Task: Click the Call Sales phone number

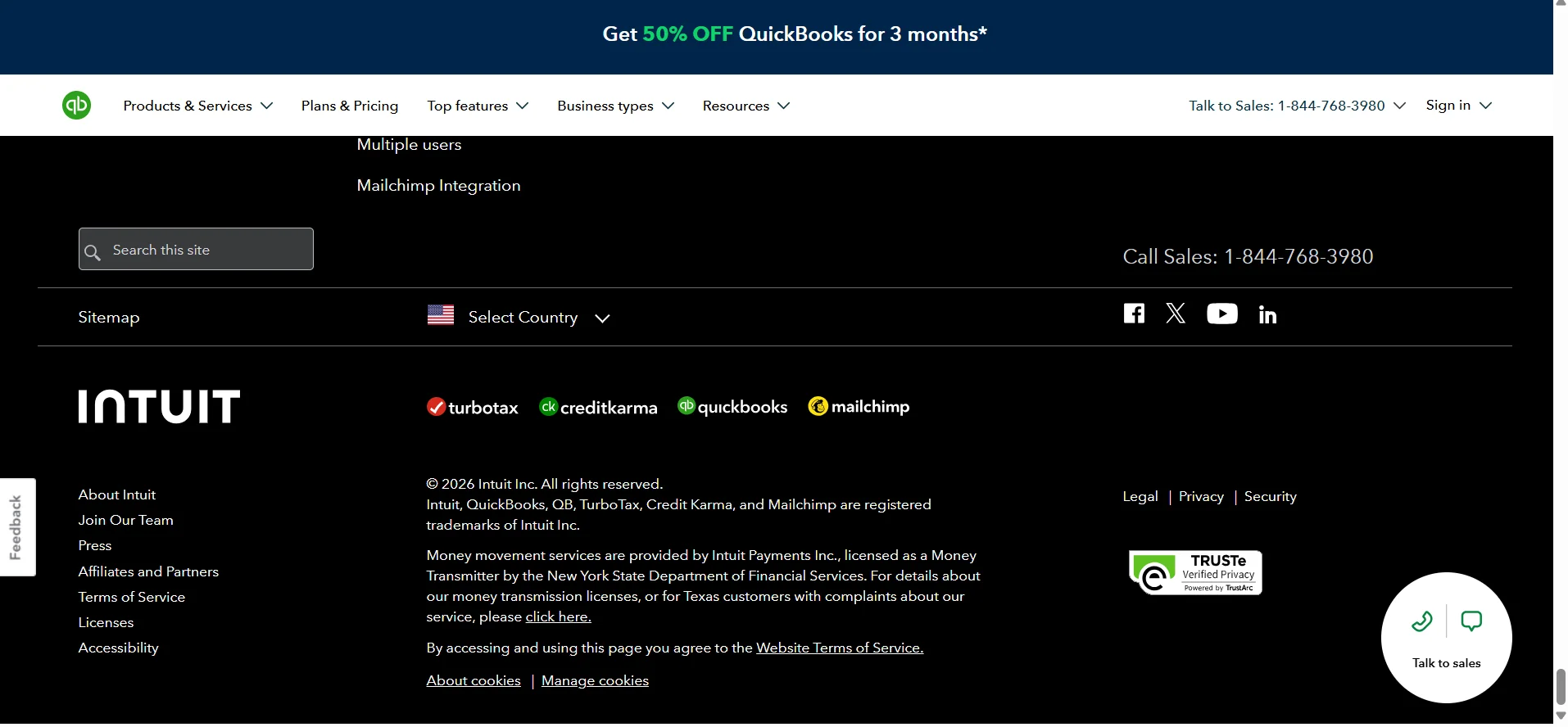Action: (x=1248, y=256)
